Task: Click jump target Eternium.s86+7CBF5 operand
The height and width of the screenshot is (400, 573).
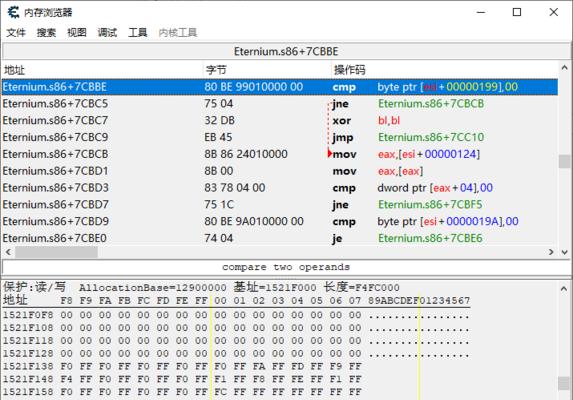Action: click(x=430, y=205)
